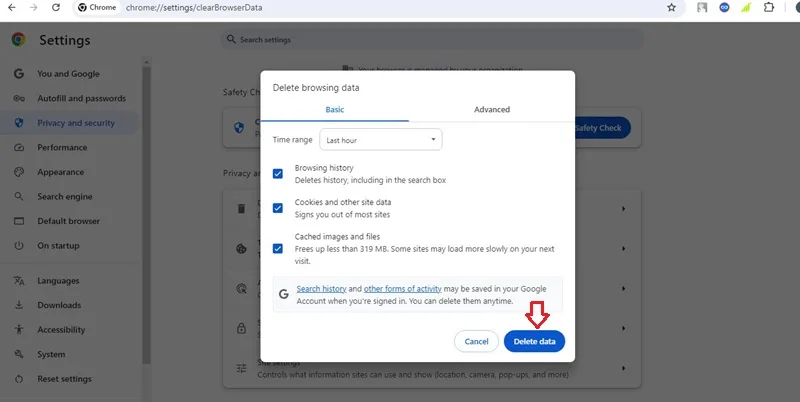The width and height of the screenshot is (800, 402).
Task: Uncheck Cookies and other site data
Action: pyautogui.click(x=278, y=208)
